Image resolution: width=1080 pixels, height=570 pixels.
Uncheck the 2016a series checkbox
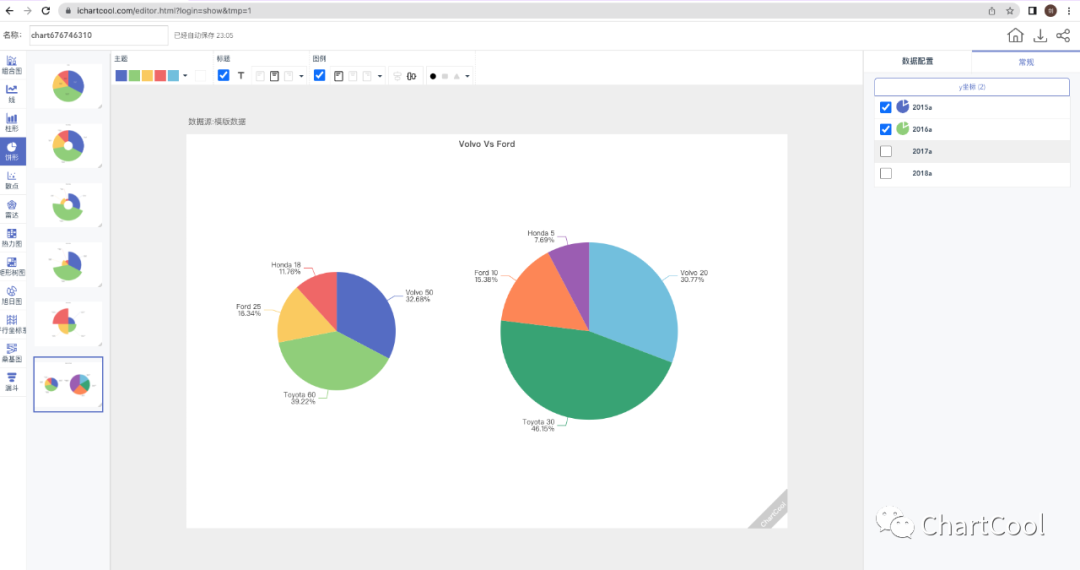886,129
